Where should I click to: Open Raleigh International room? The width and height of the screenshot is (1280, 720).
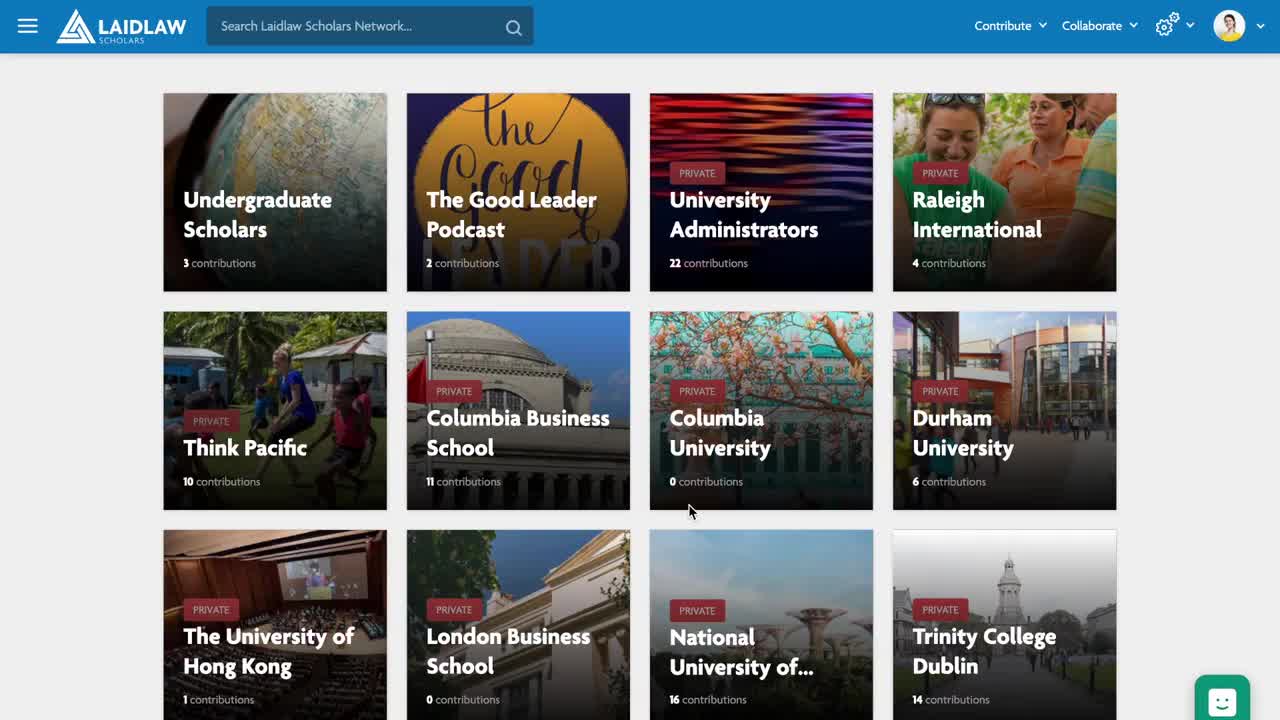pyautogui.click(x=1004, y=192)
